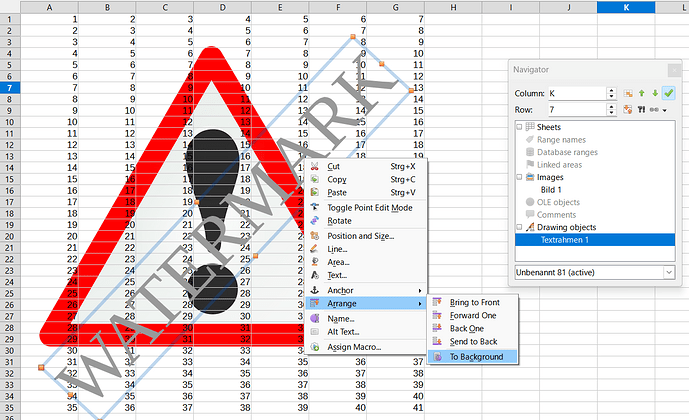Toggle Point Edit Mode from context menu

(x=369, y=207)
